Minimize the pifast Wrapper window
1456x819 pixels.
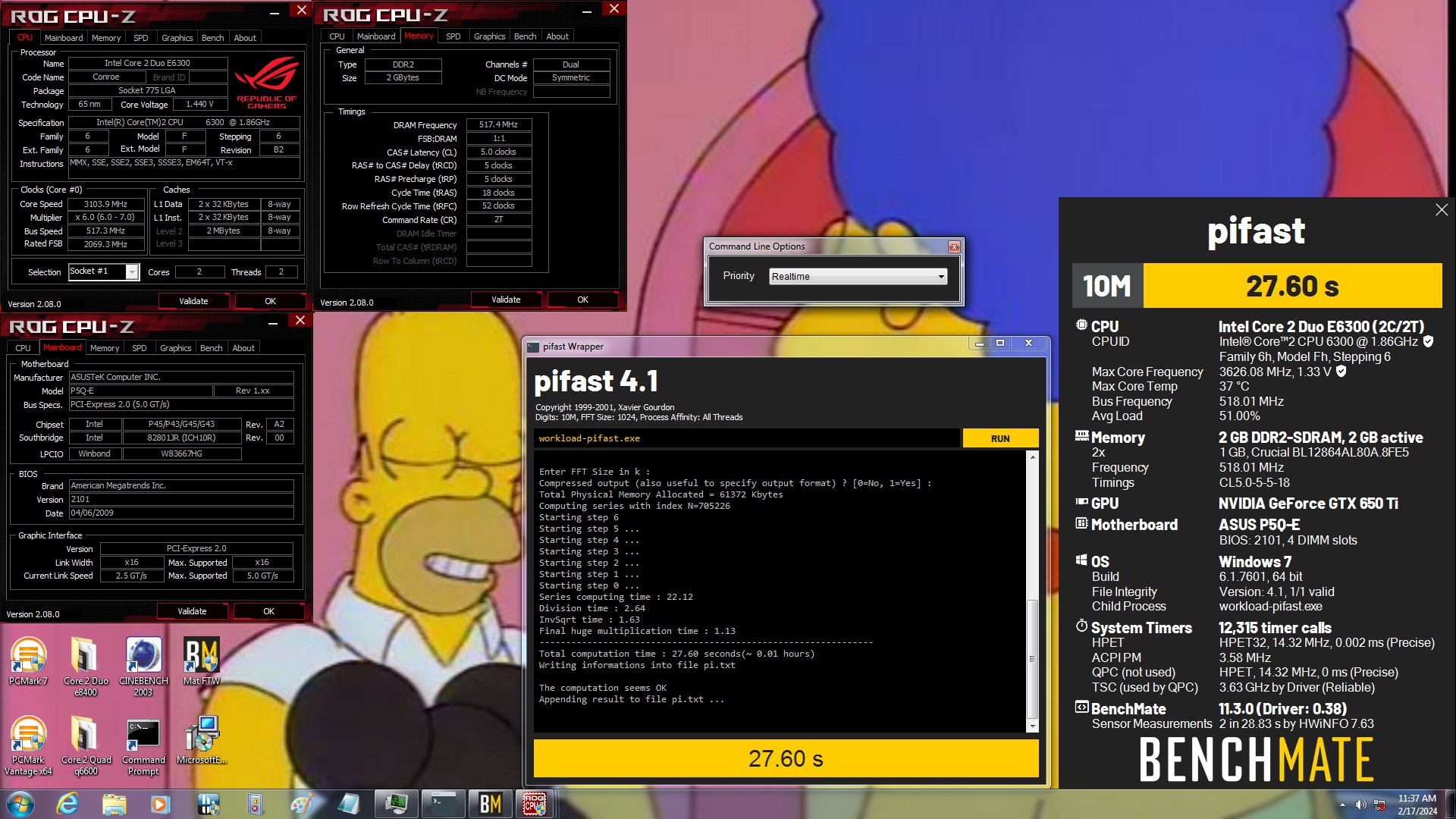979,344
